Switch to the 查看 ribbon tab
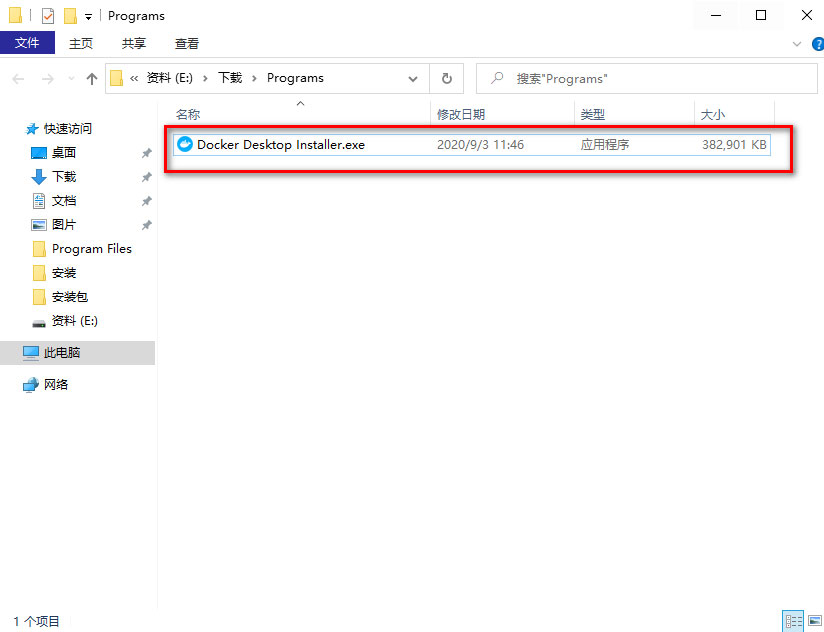 tap(187, 43)
